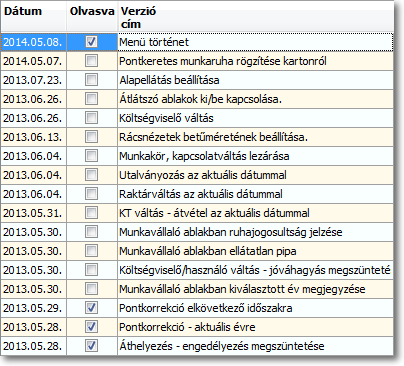Click the Utalványozás az aktuális dátummal title
The width and height of the screenshot is (404, 366).
pyautogui.click(x=255, y=175)
